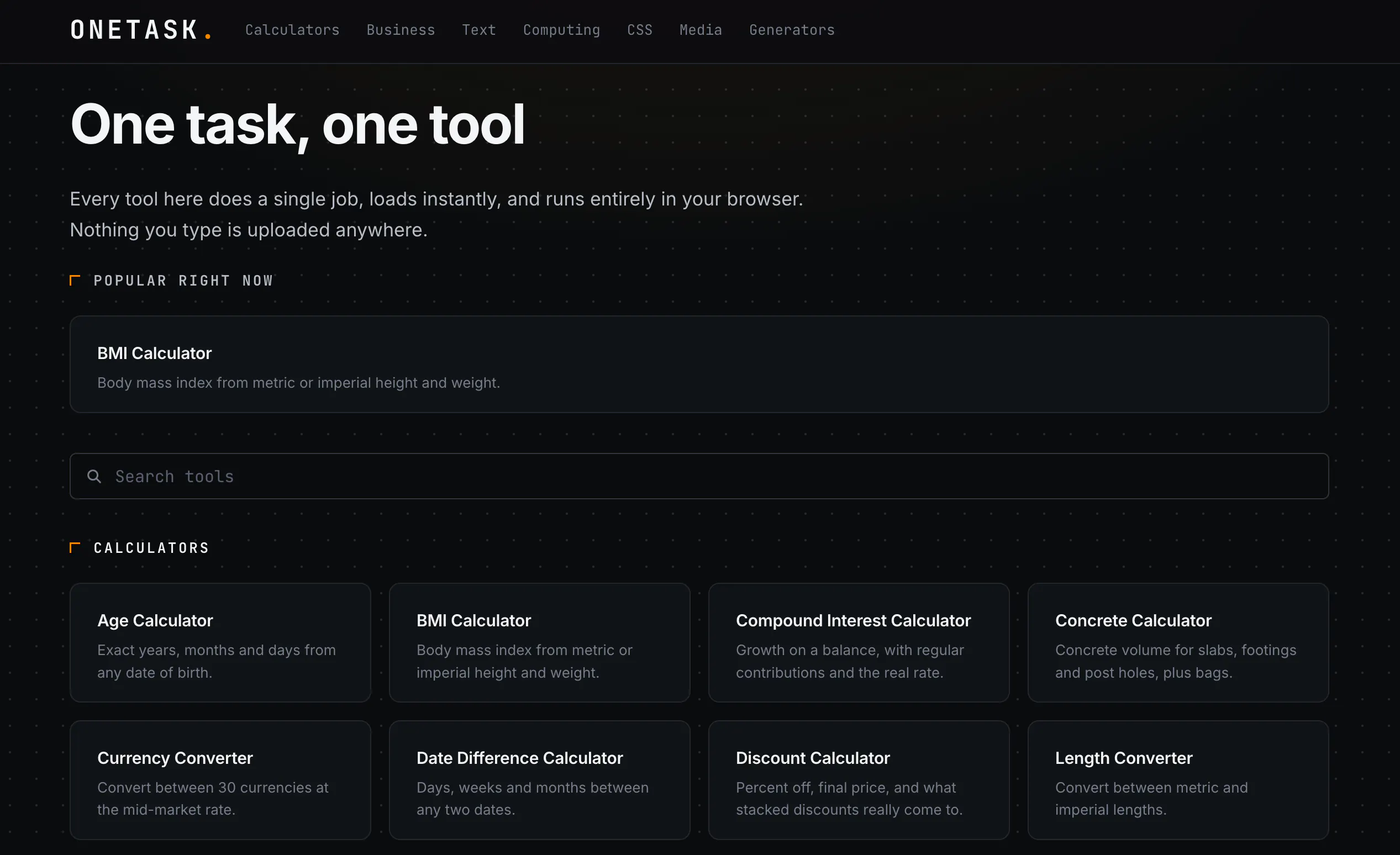This screenshot has height=855, width=1400.
Task: Open the Length Converter card
Action: 1178,780
